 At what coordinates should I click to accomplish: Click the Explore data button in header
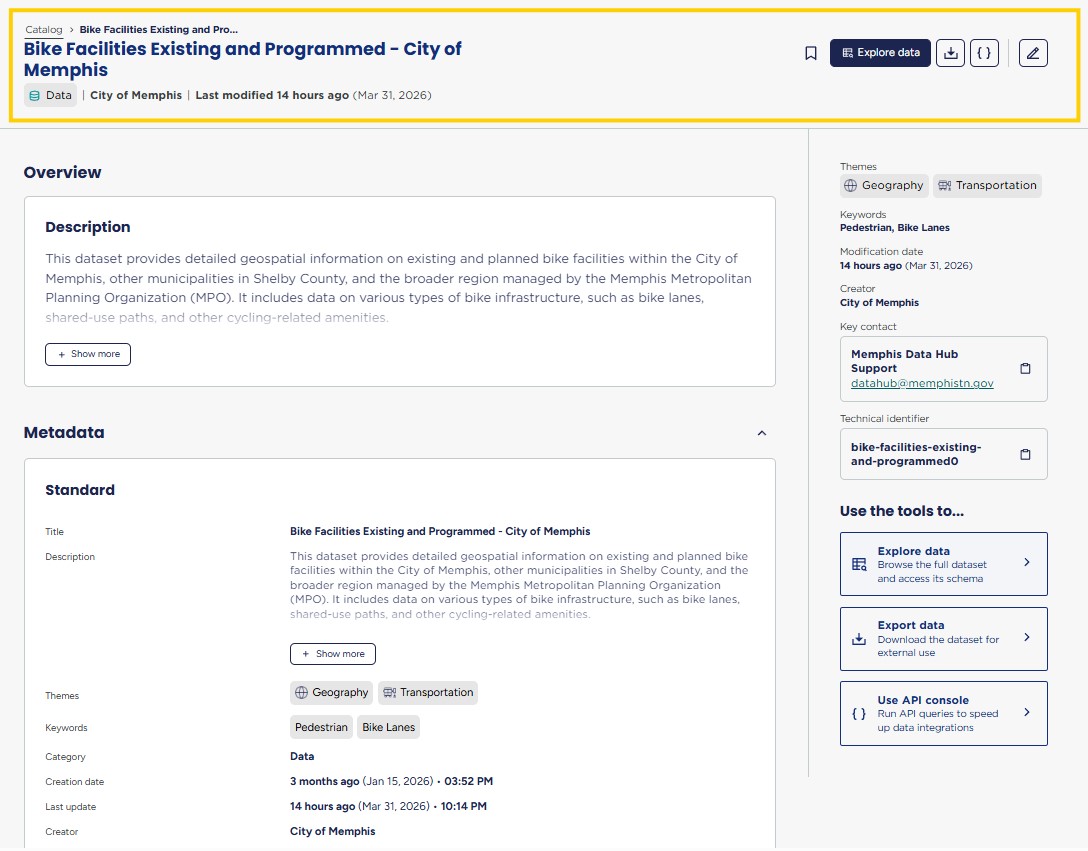click(880, 53)
